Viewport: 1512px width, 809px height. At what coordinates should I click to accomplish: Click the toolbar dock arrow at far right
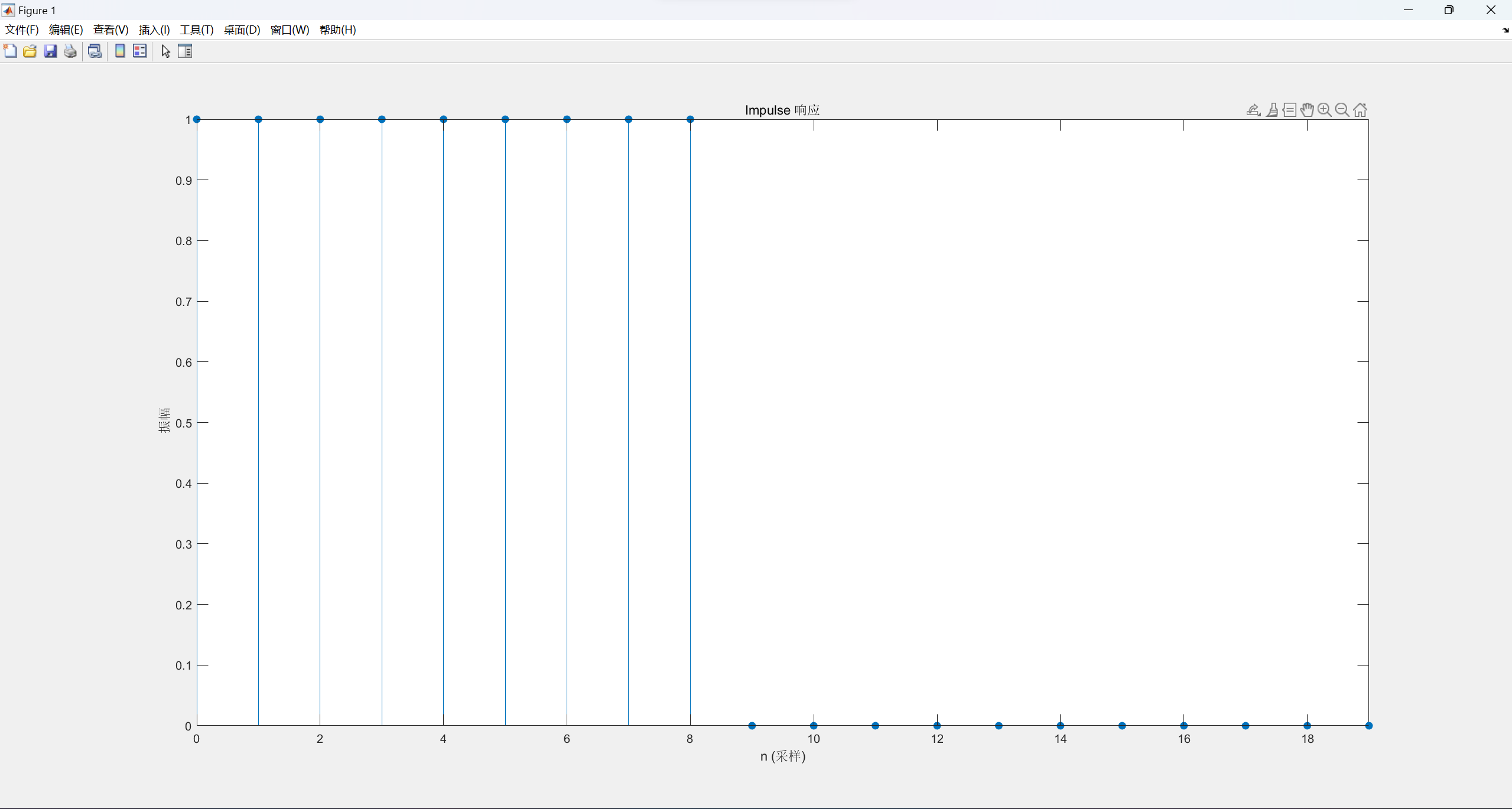[x=1505, y=30]
